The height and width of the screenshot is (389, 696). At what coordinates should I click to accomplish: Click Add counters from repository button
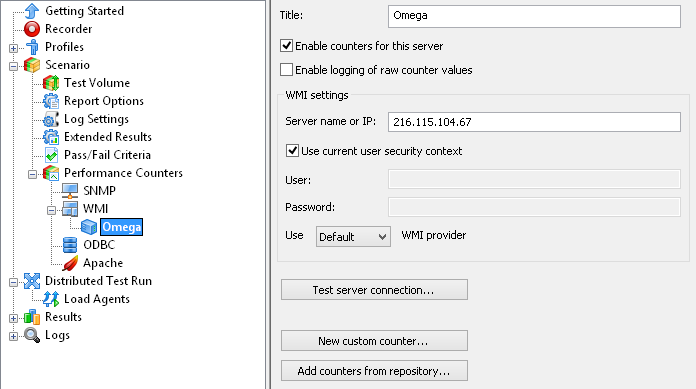374,370
